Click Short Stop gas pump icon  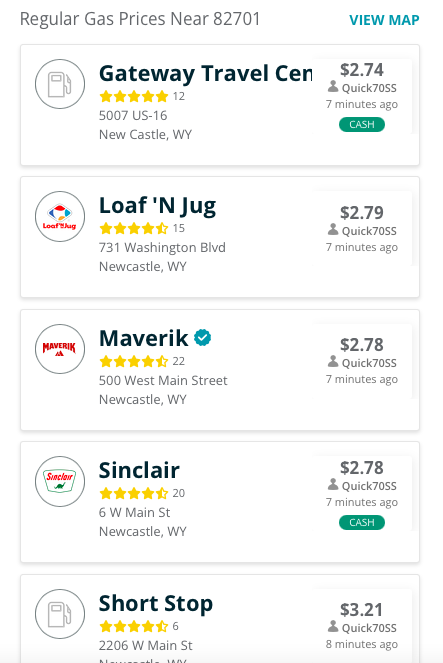coord(60,614)
